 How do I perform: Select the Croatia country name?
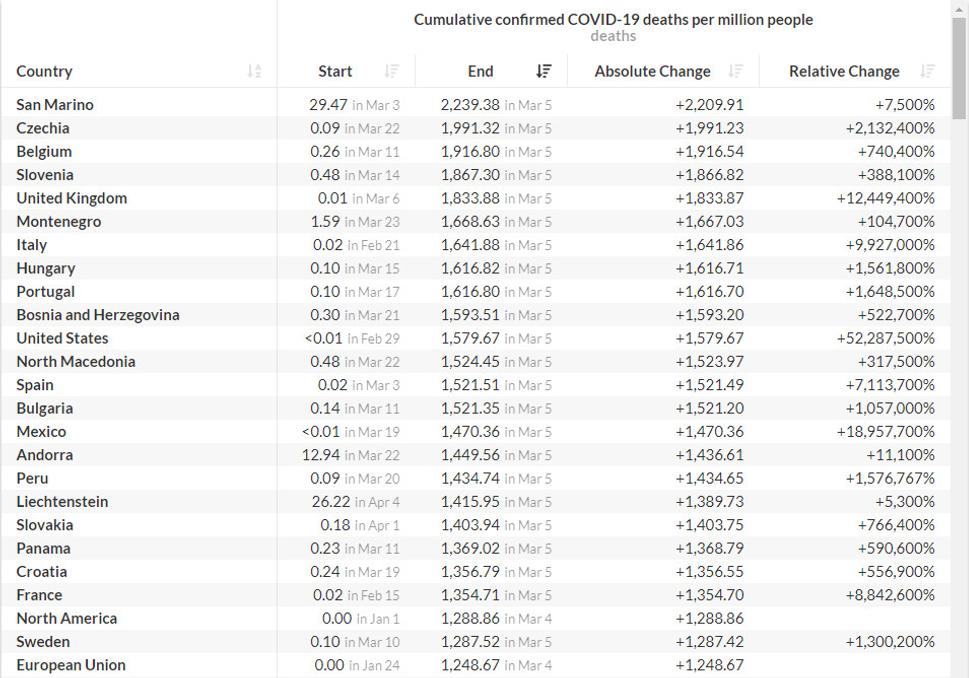pyautogui.click(x=41, y=572)
